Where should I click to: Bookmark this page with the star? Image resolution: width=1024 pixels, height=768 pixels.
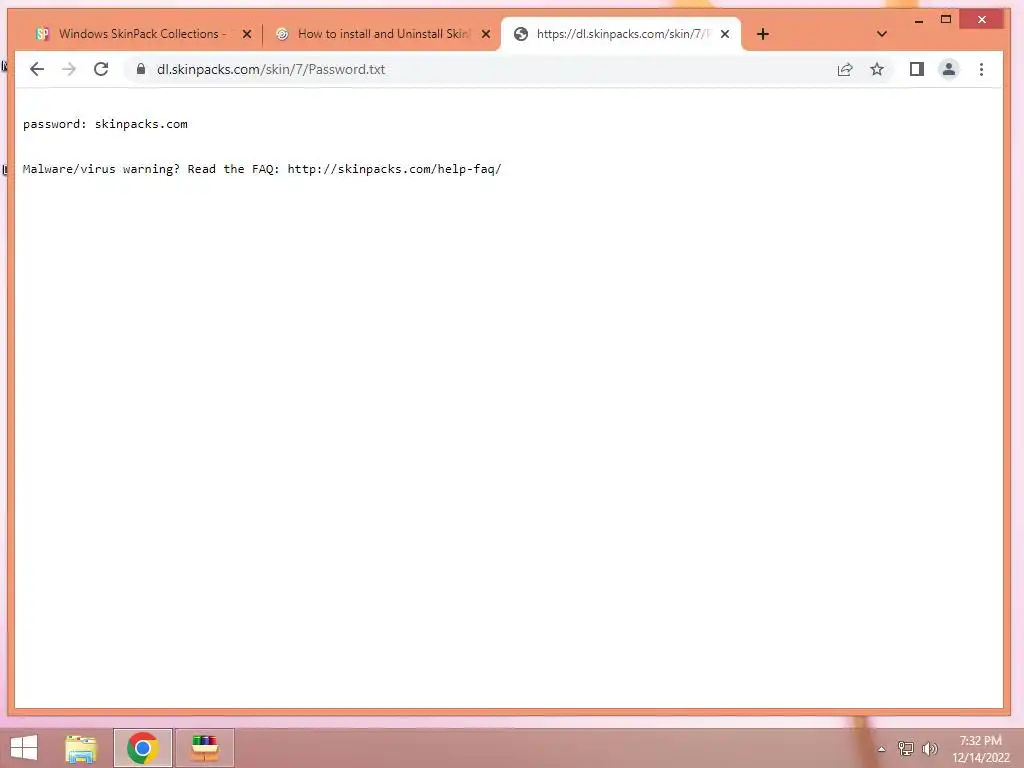(876, 69)
